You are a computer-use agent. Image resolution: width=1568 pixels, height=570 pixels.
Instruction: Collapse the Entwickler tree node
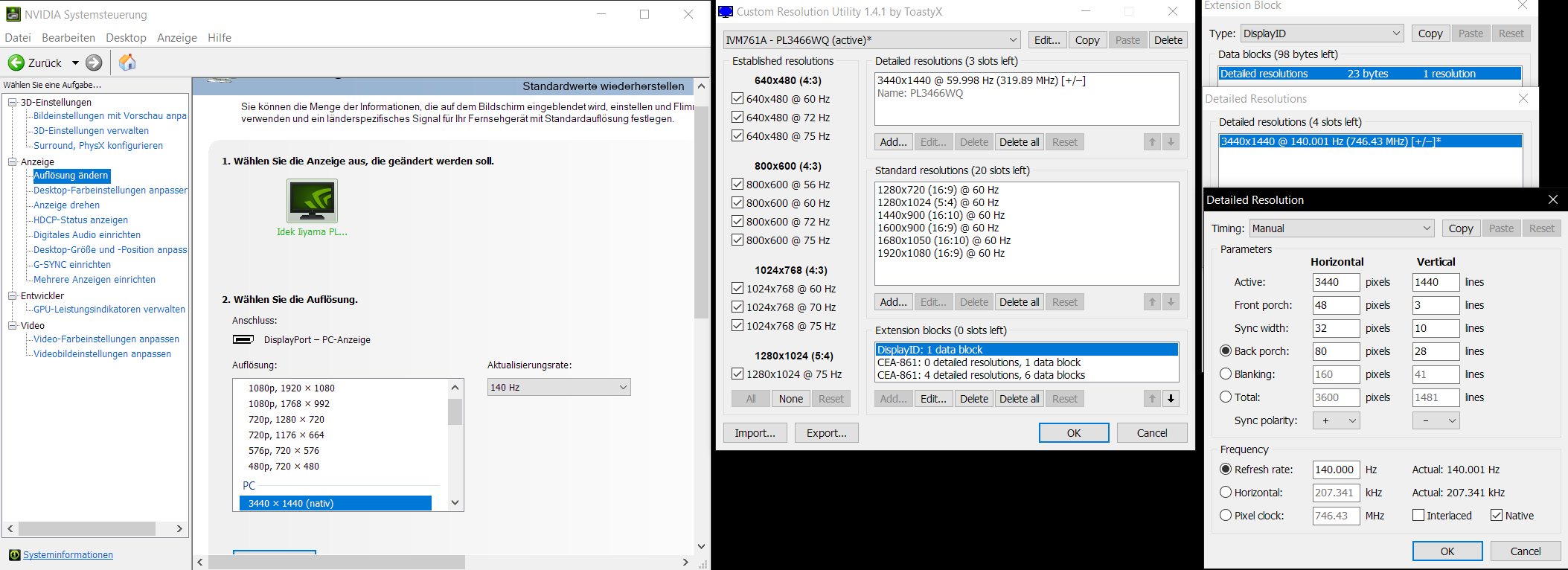[13, 295]
